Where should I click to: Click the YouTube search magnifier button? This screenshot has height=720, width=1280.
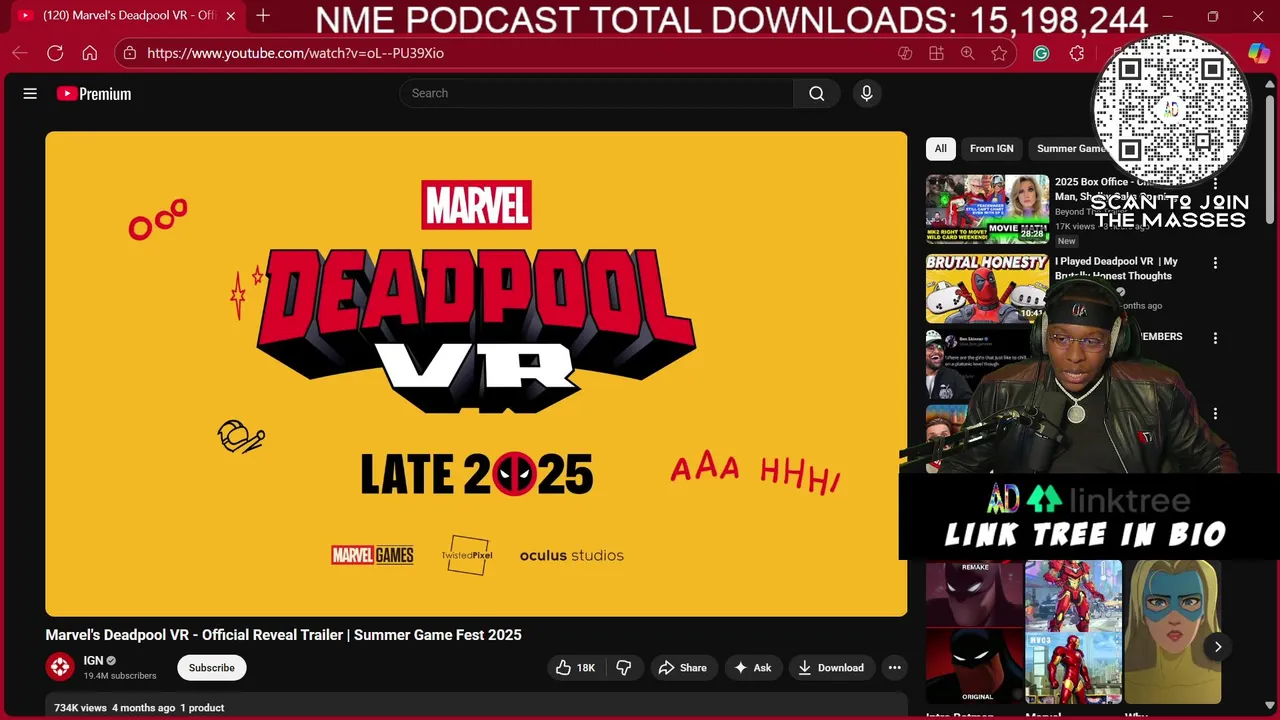[x=817, y=93]
